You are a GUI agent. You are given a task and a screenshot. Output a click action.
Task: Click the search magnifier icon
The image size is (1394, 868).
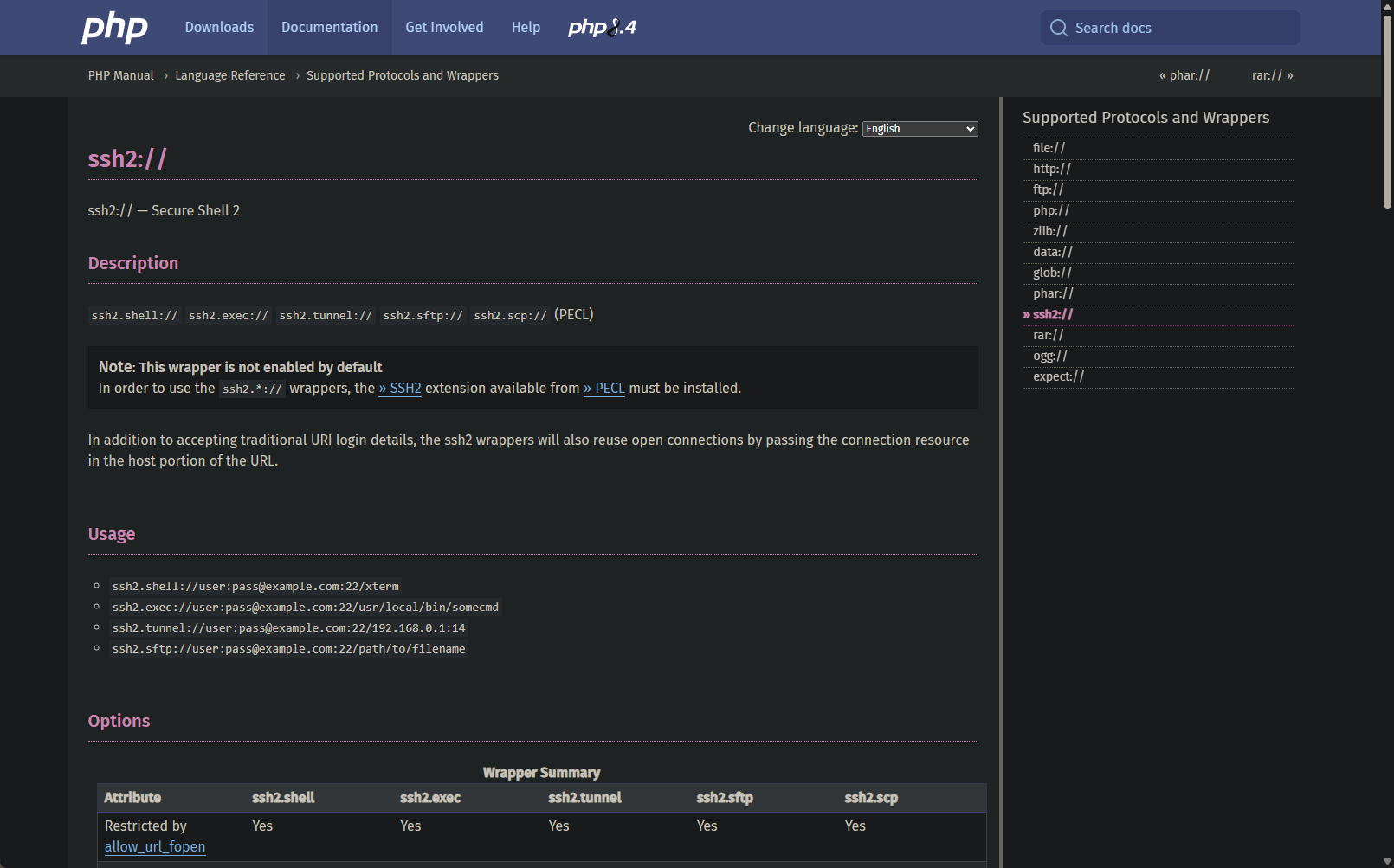pyautogui.click(x=1058, y=28)
